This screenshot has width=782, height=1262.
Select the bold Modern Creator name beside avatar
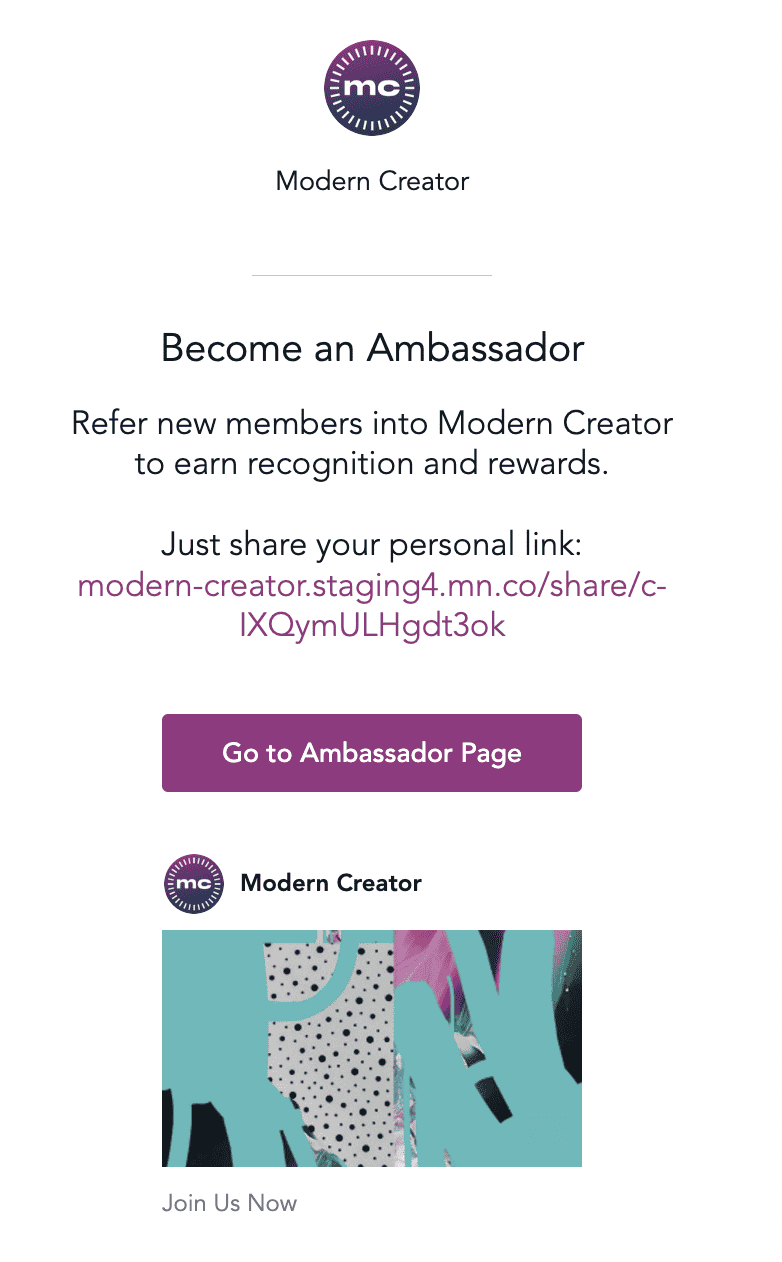[x=331, y=883]
